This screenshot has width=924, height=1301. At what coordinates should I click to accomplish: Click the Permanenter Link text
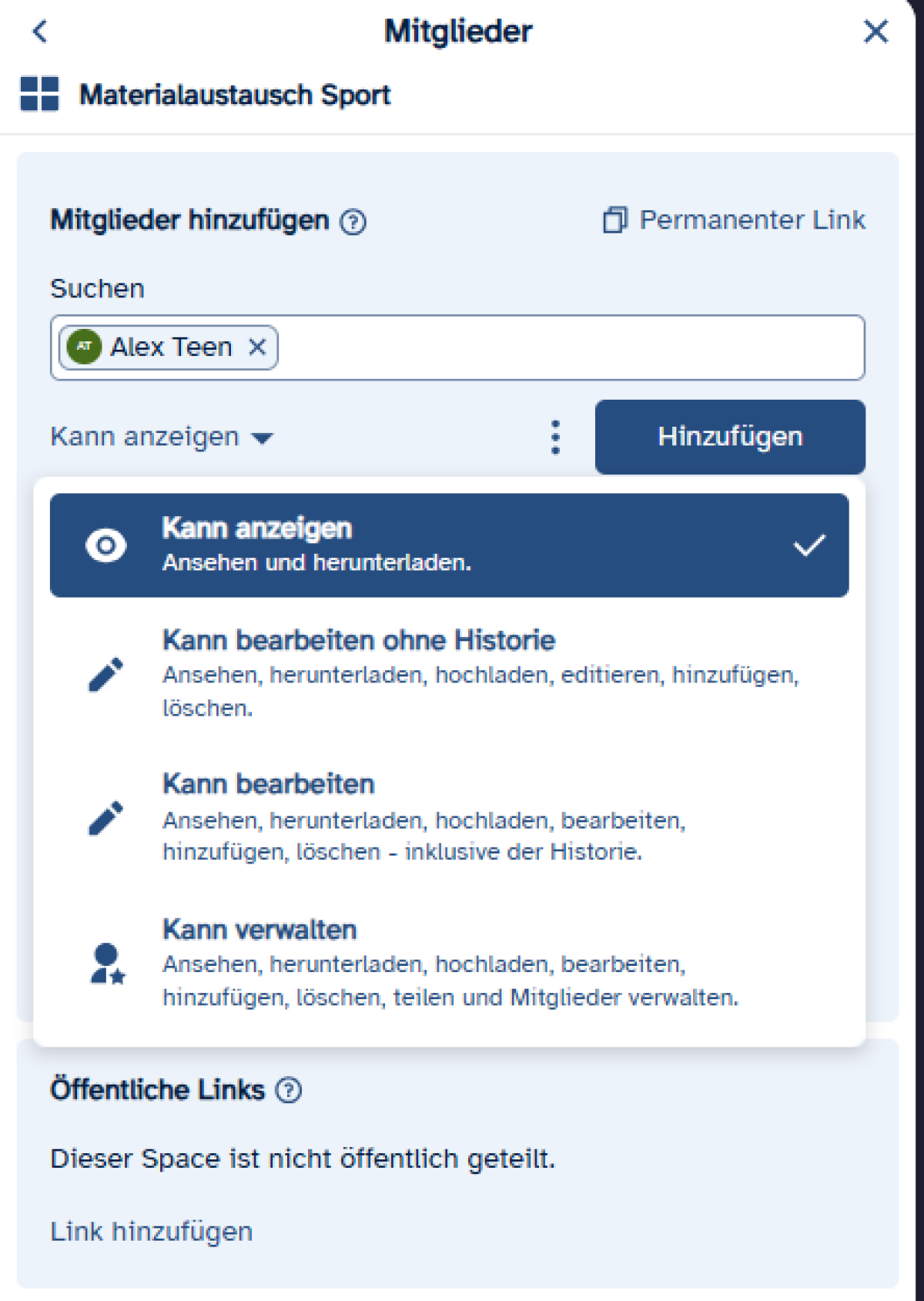point(752,220)
